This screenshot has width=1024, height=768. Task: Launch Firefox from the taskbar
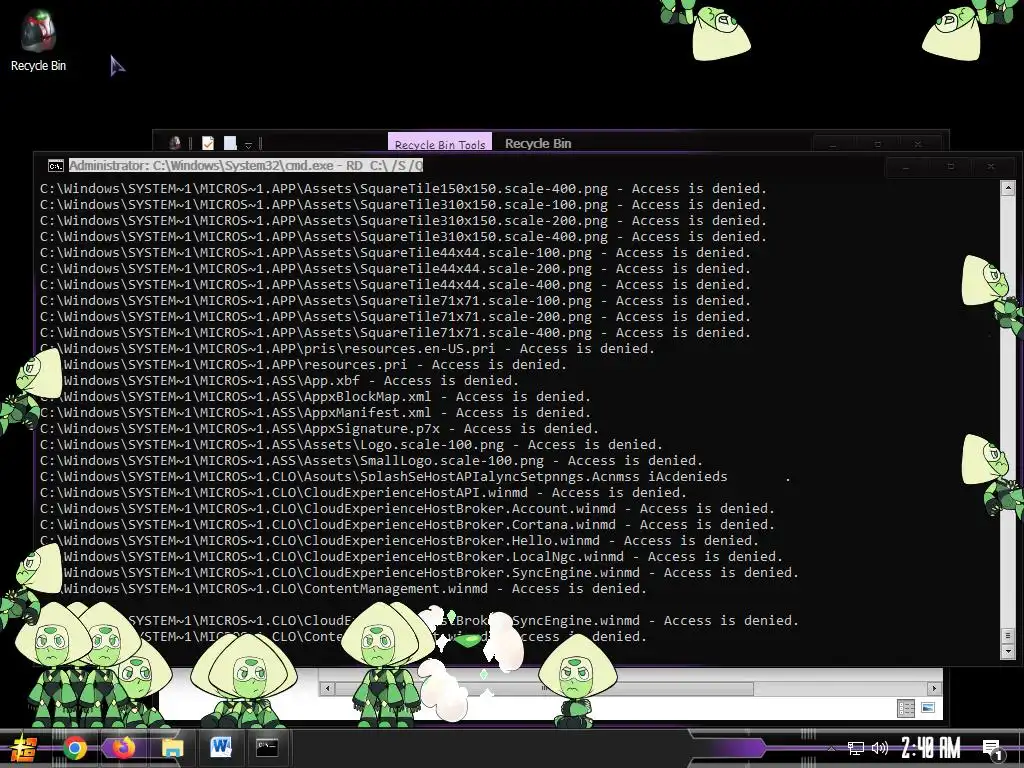(x=123, y=748)
